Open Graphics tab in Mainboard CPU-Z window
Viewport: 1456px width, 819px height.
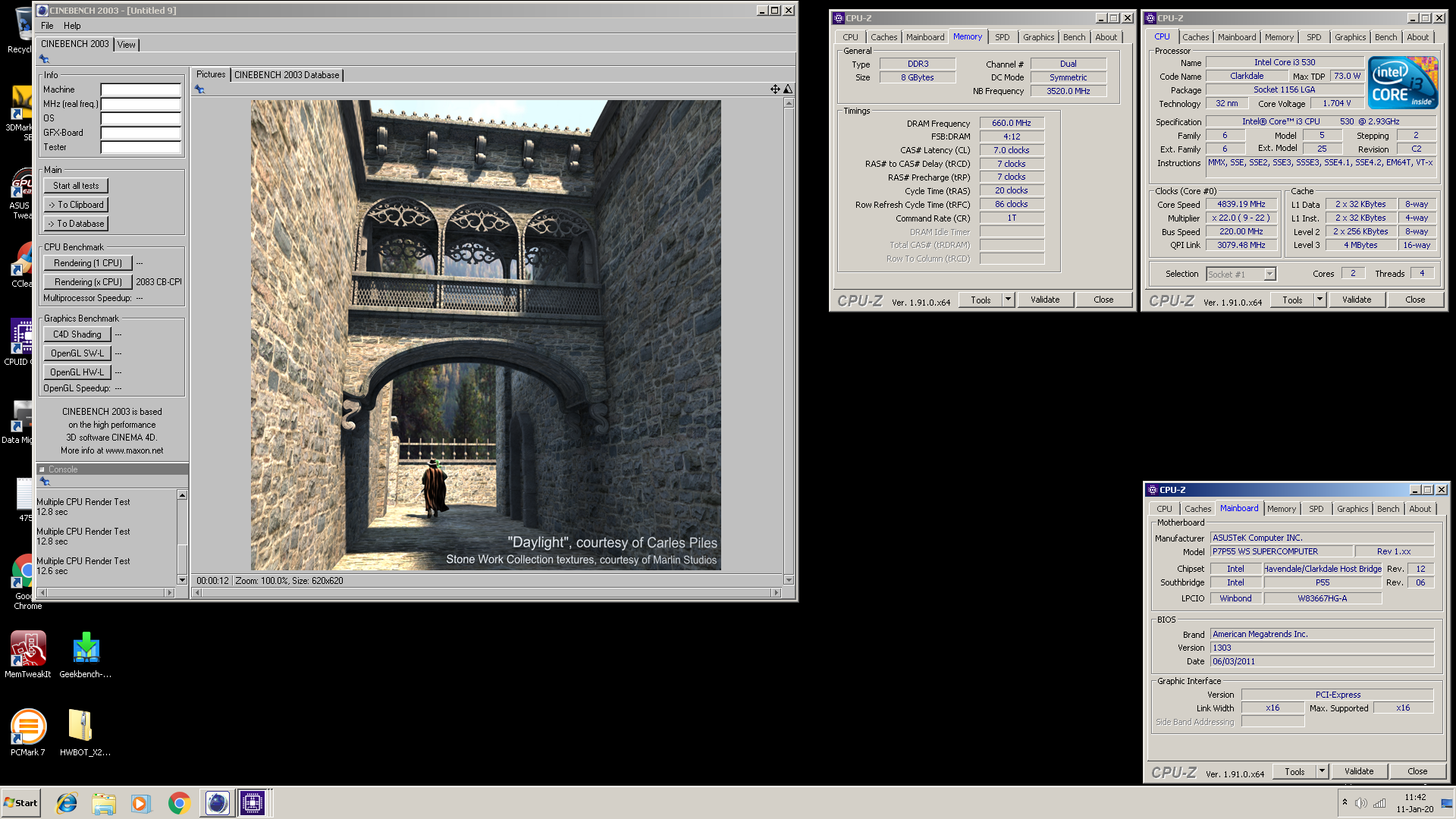(x=1352, y=509)
